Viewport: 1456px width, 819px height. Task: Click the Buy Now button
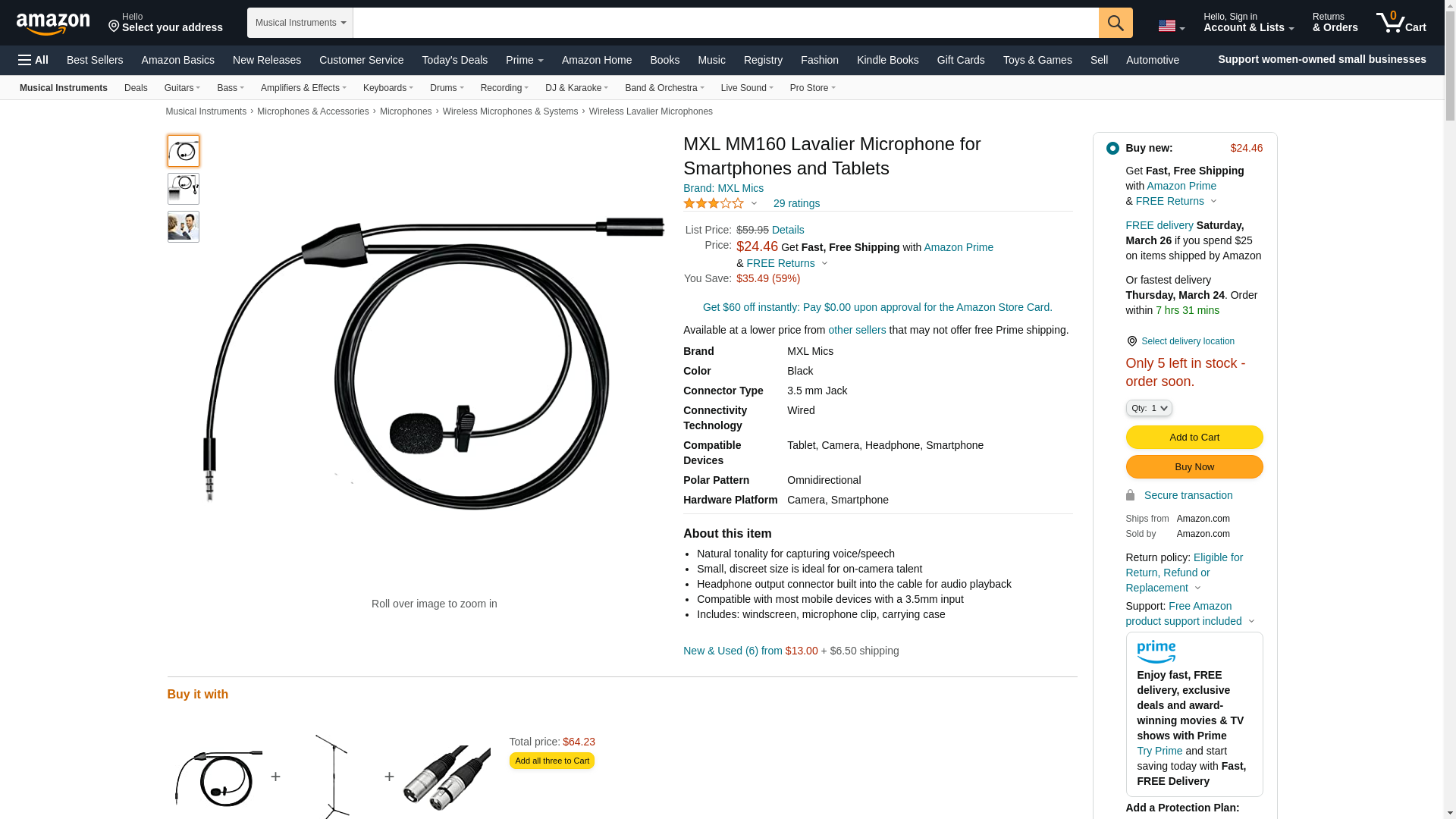1194,467
